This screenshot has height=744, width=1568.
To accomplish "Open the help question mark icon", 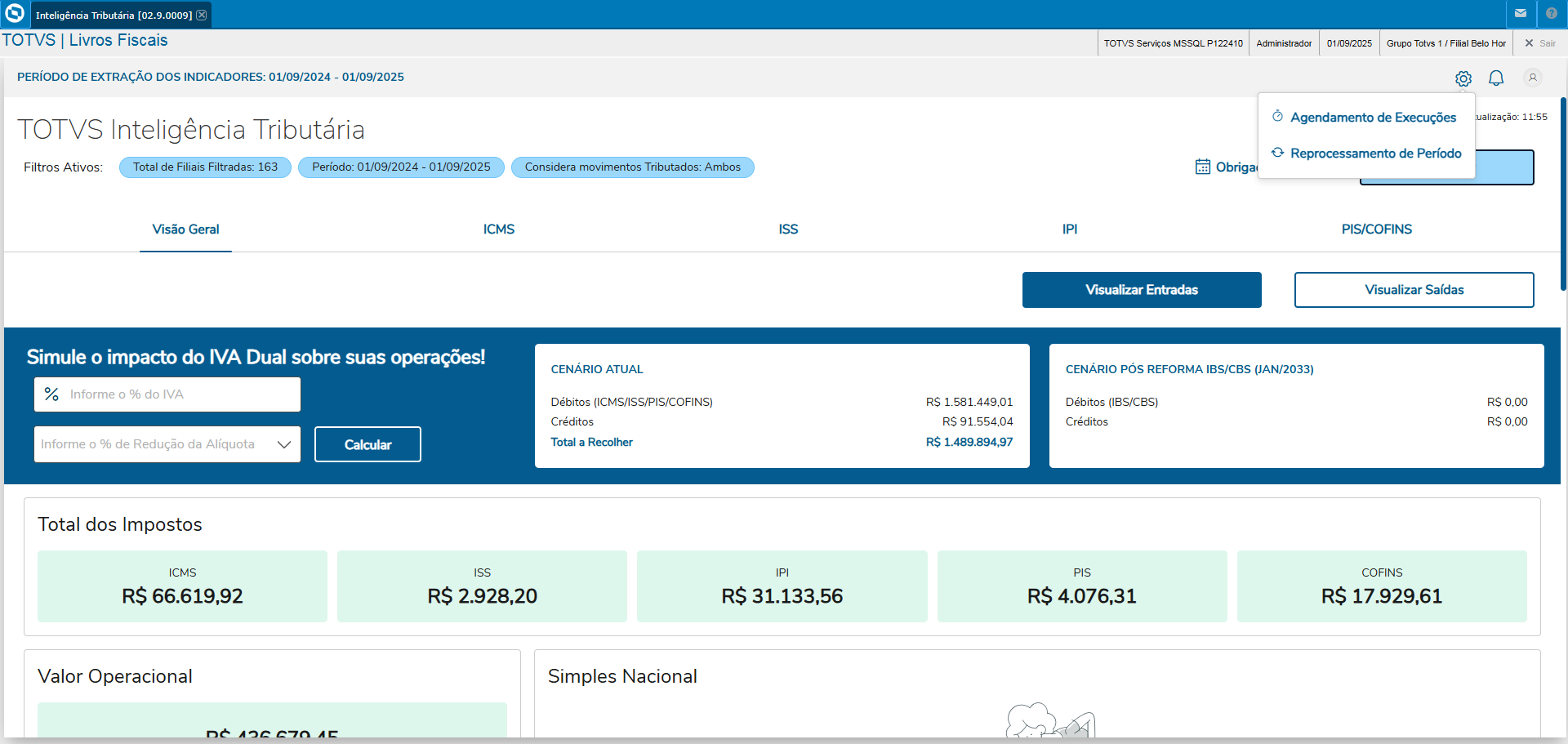I will (x=1552, y=14).
